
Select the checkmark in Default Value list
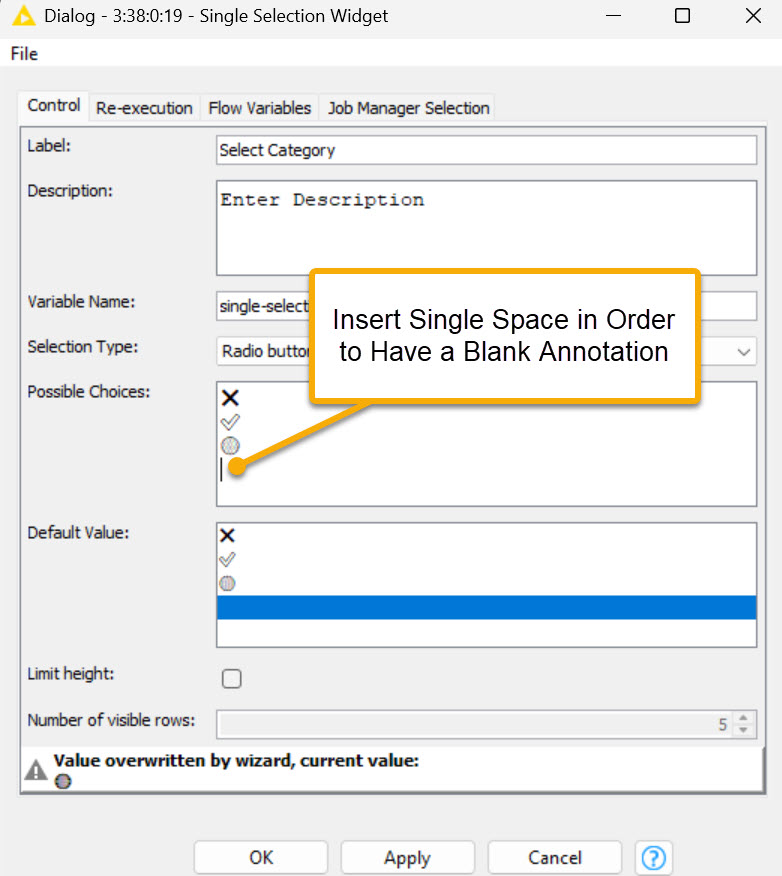pyautogui.click(x=228, y=560)
